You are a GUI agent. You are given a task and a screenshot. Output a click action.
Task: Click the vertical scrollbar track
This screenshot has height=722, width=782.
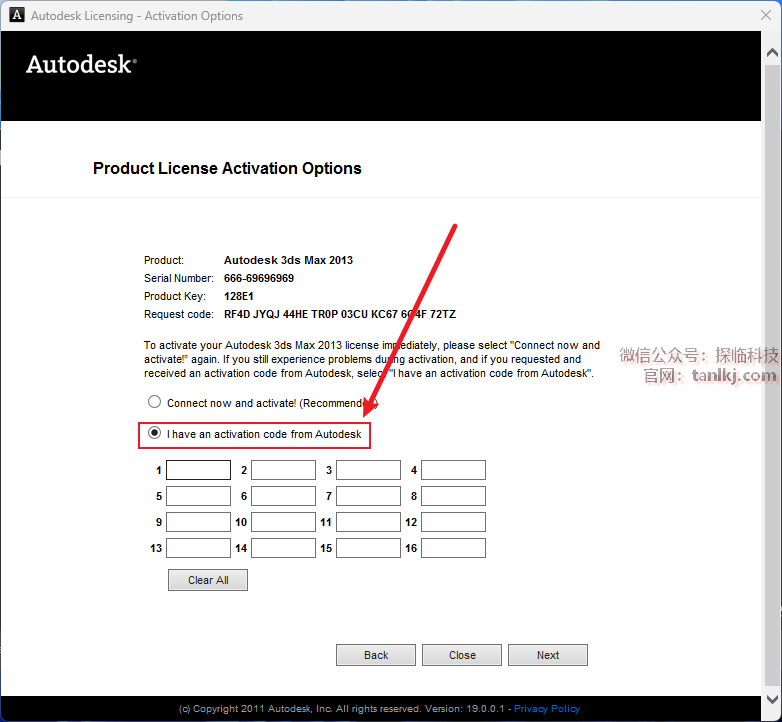(772, 375)
